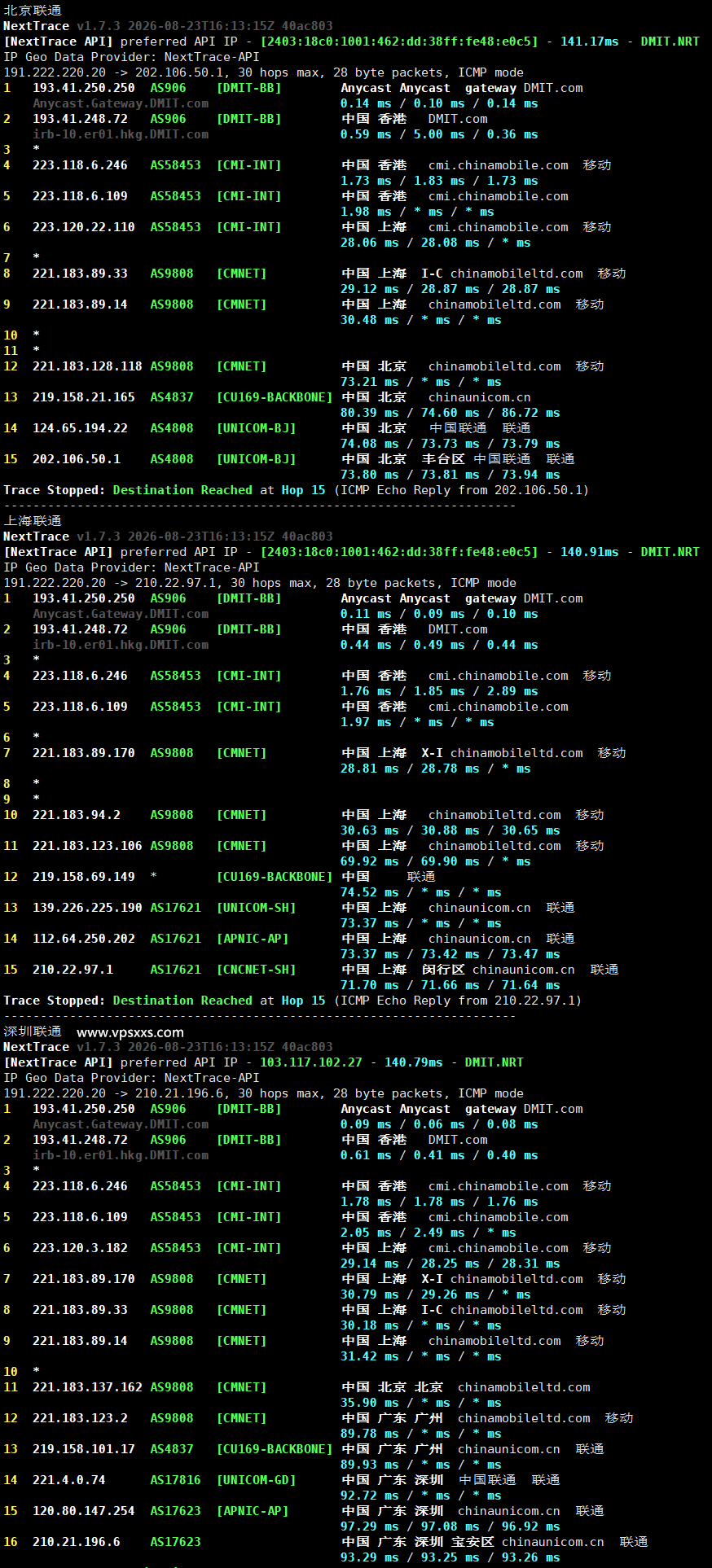The height and width of the screenshot is (1568, 712).
Task: Select hop IP 221.183.137.162
Action: [87, 1387]
